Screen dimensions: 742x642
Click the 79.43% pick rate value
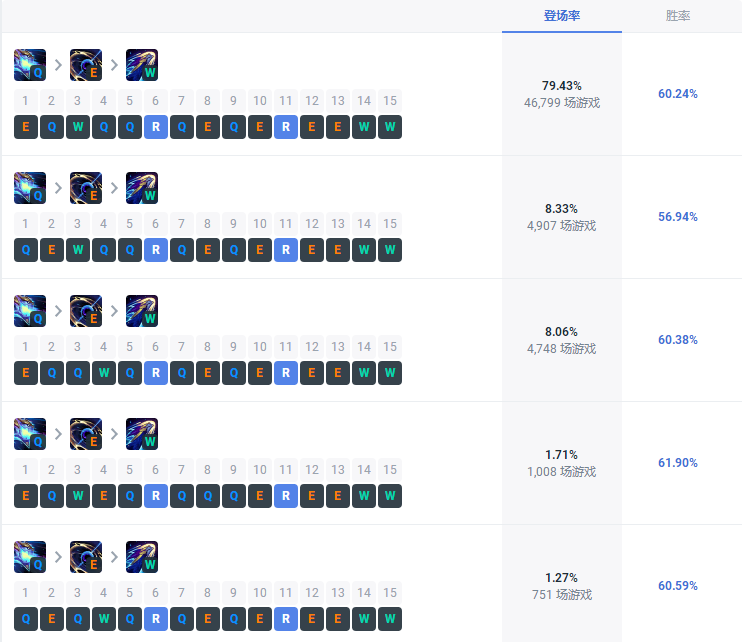pyautogui.click(x=562, y=86)
